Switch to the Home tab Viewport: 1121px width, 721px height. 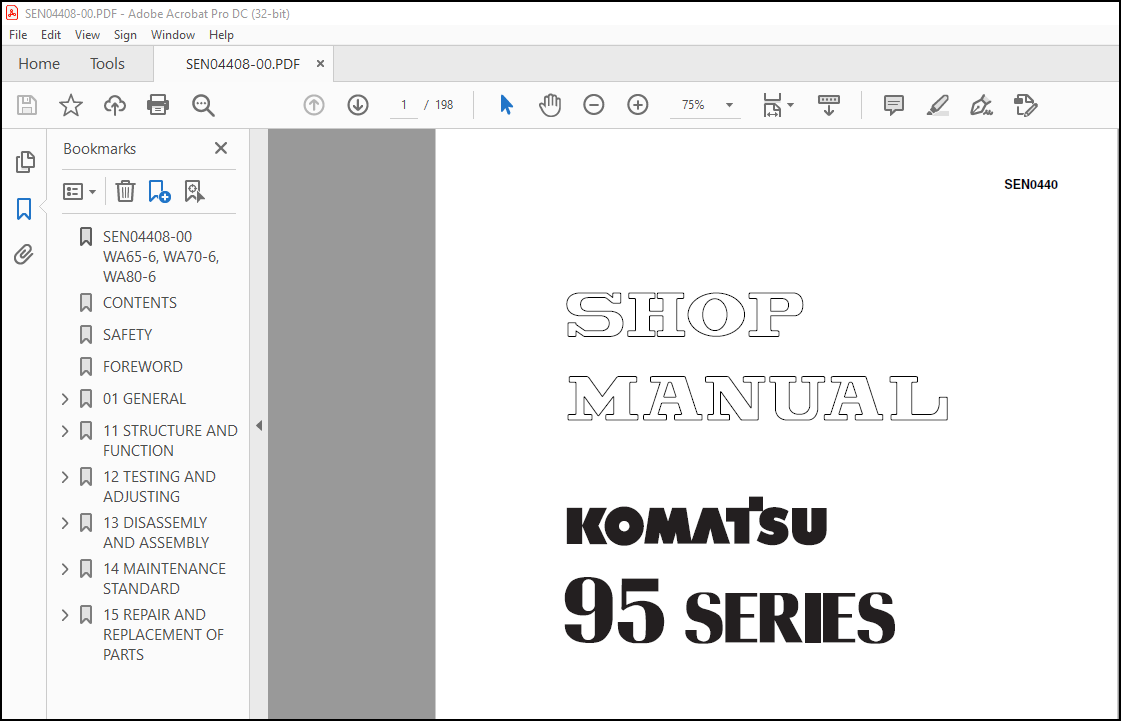[x=39, y=64]
